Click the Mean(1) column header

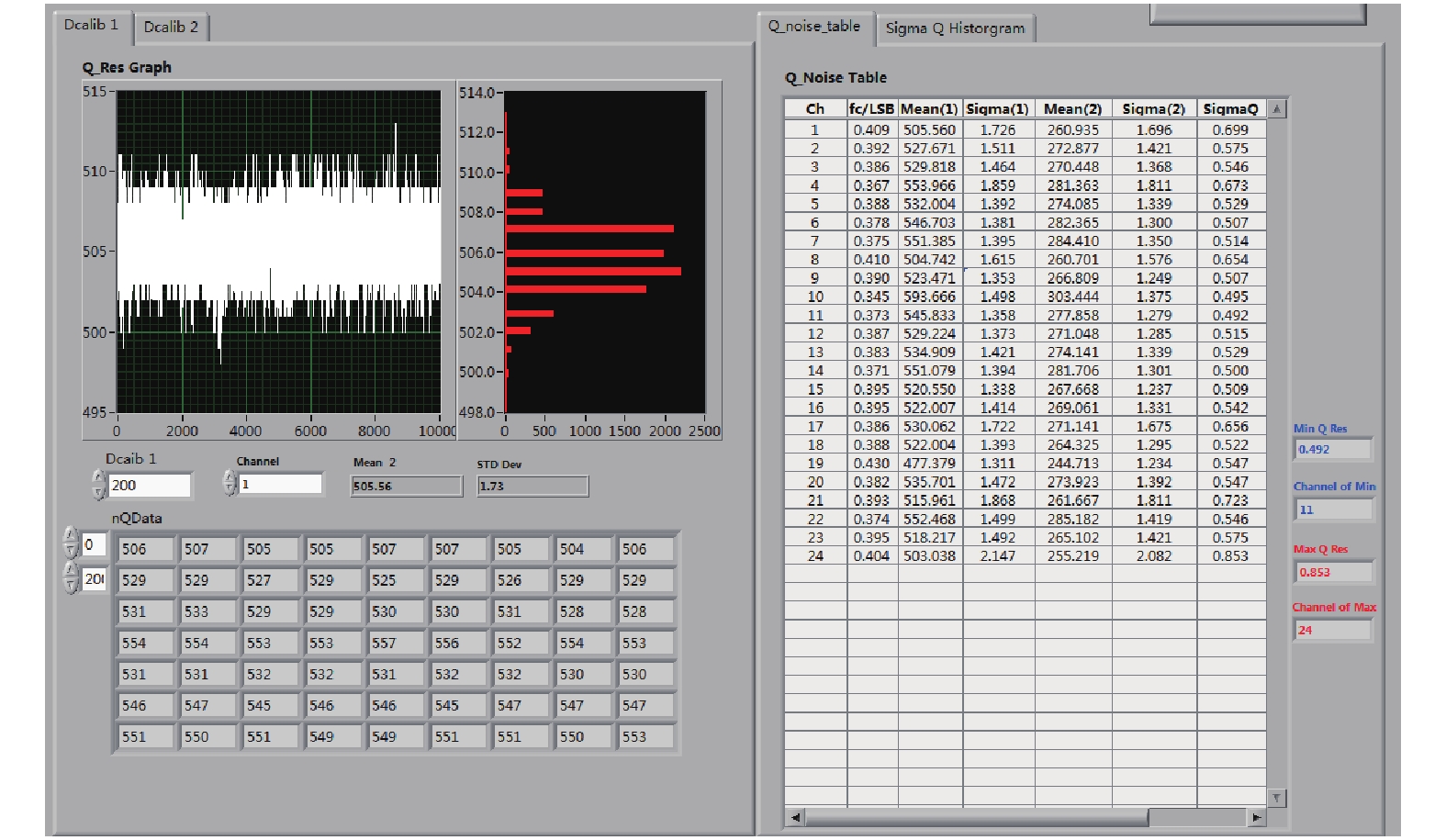click(930, 109)
